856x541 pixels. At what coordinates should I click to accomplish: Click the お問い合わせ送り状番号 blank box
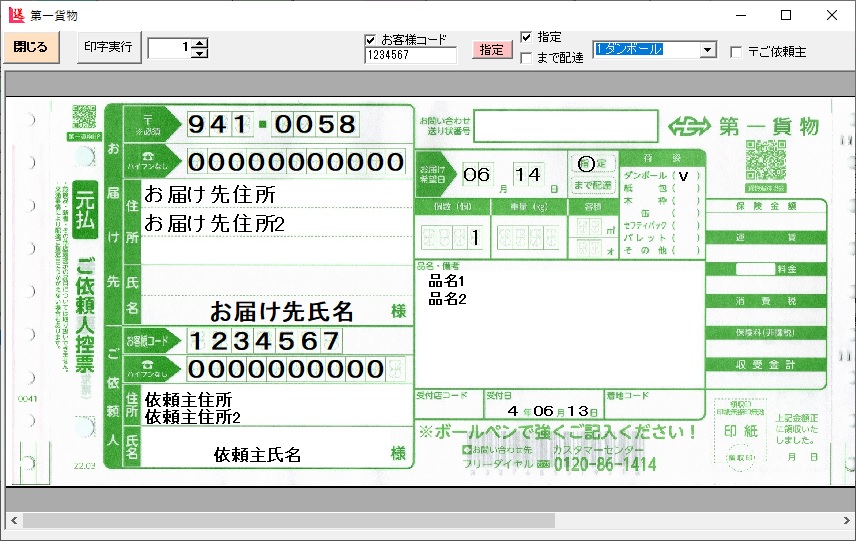point(566,126)
